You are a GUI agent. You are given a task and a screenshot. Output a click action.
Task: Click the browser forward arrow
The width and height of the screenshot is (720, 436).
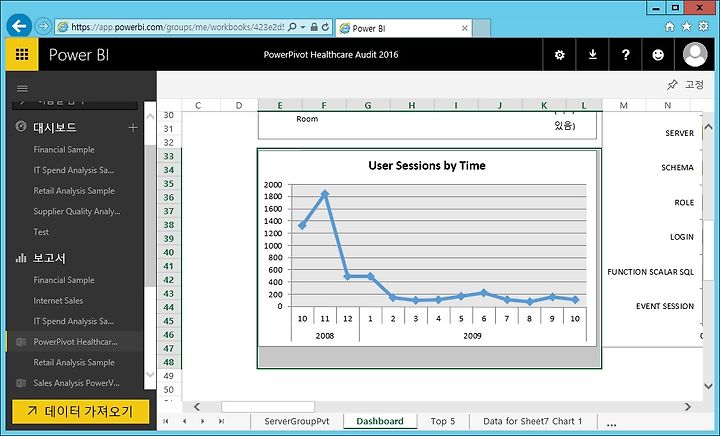(x=43, y=26)
